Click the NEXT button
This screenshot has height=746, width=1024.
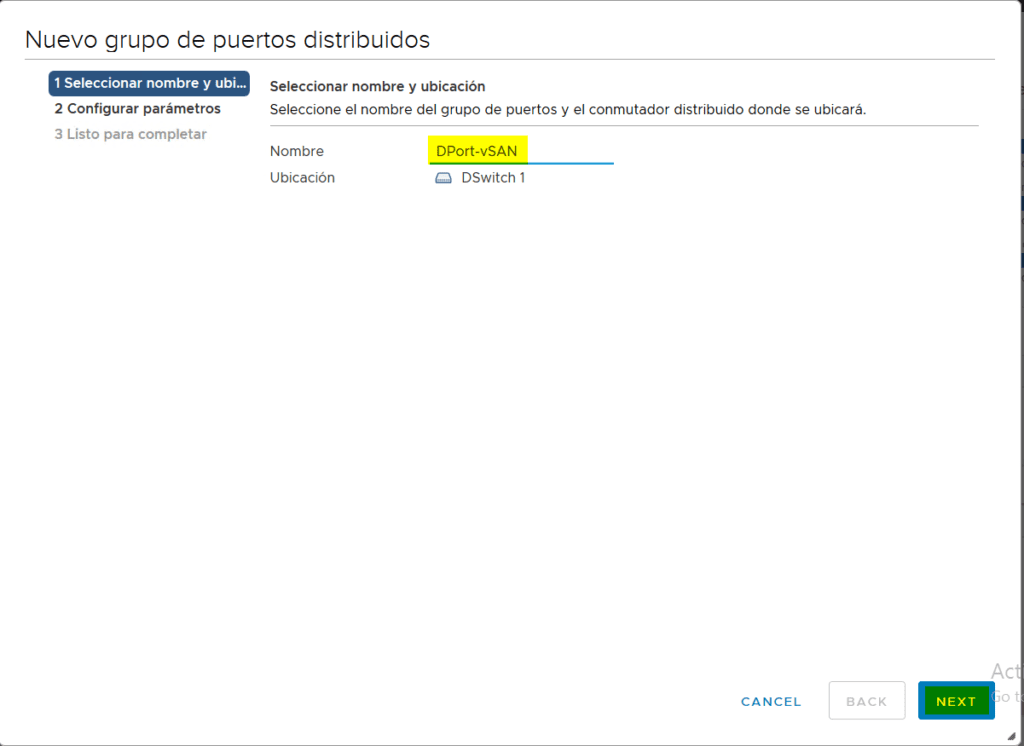coord(956,701)
